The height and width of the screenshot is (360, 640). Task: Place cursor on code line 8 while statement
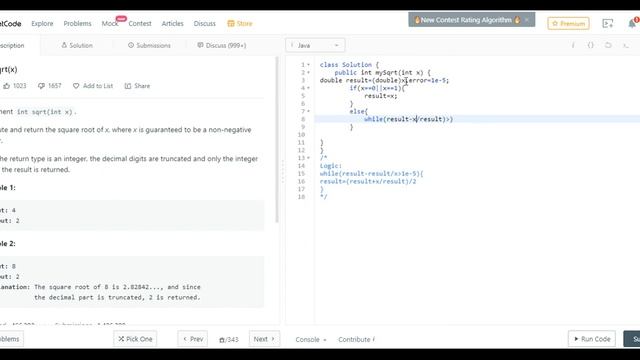click(x=408, y=119)
